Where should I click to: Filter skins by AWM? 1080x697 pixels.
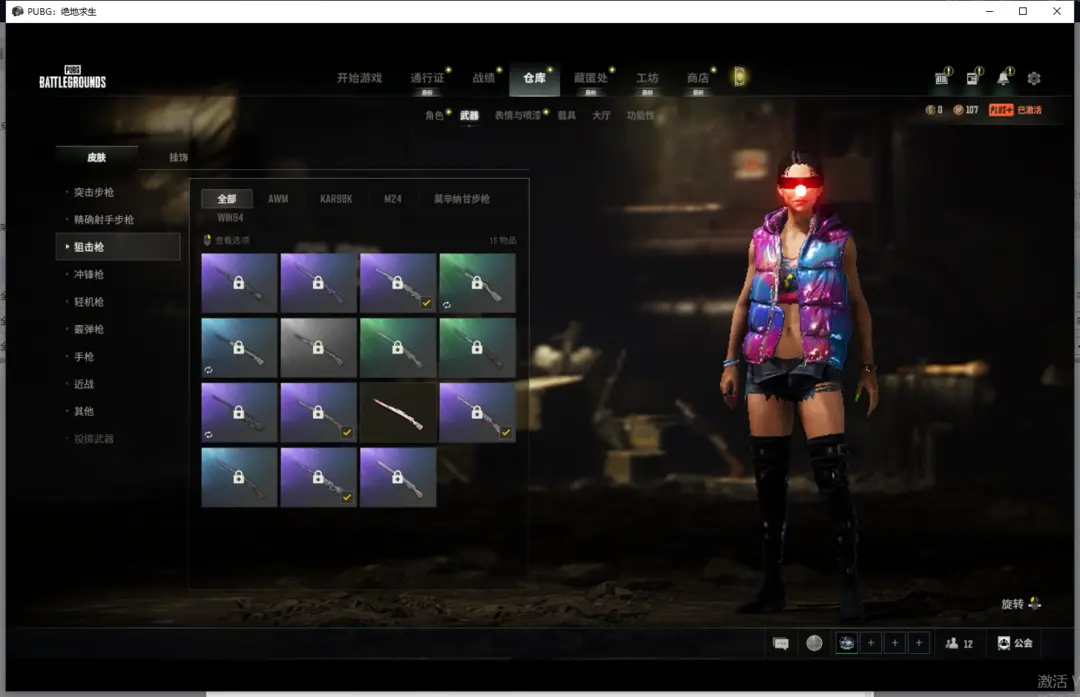pyautogui.click(x=278, y=198)
